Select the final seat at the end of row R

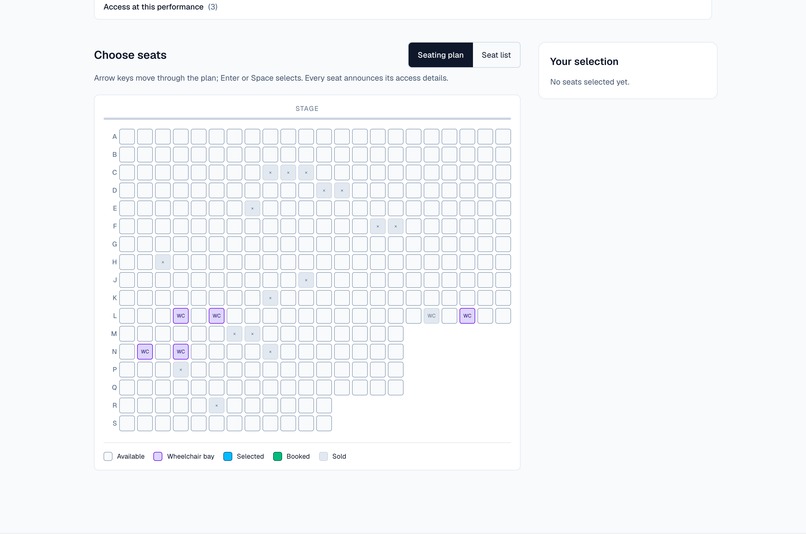click(x=324, y=406)
